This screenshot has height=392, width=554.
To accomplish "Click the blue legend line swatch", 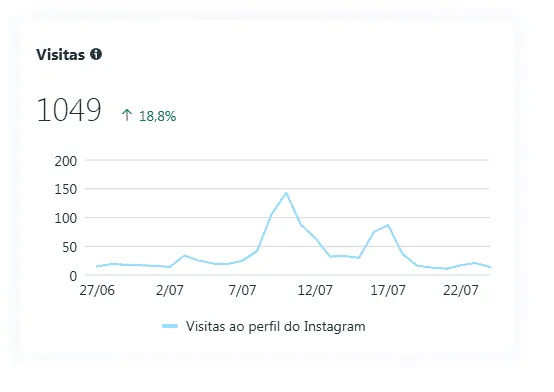I will tap(170, 326).
